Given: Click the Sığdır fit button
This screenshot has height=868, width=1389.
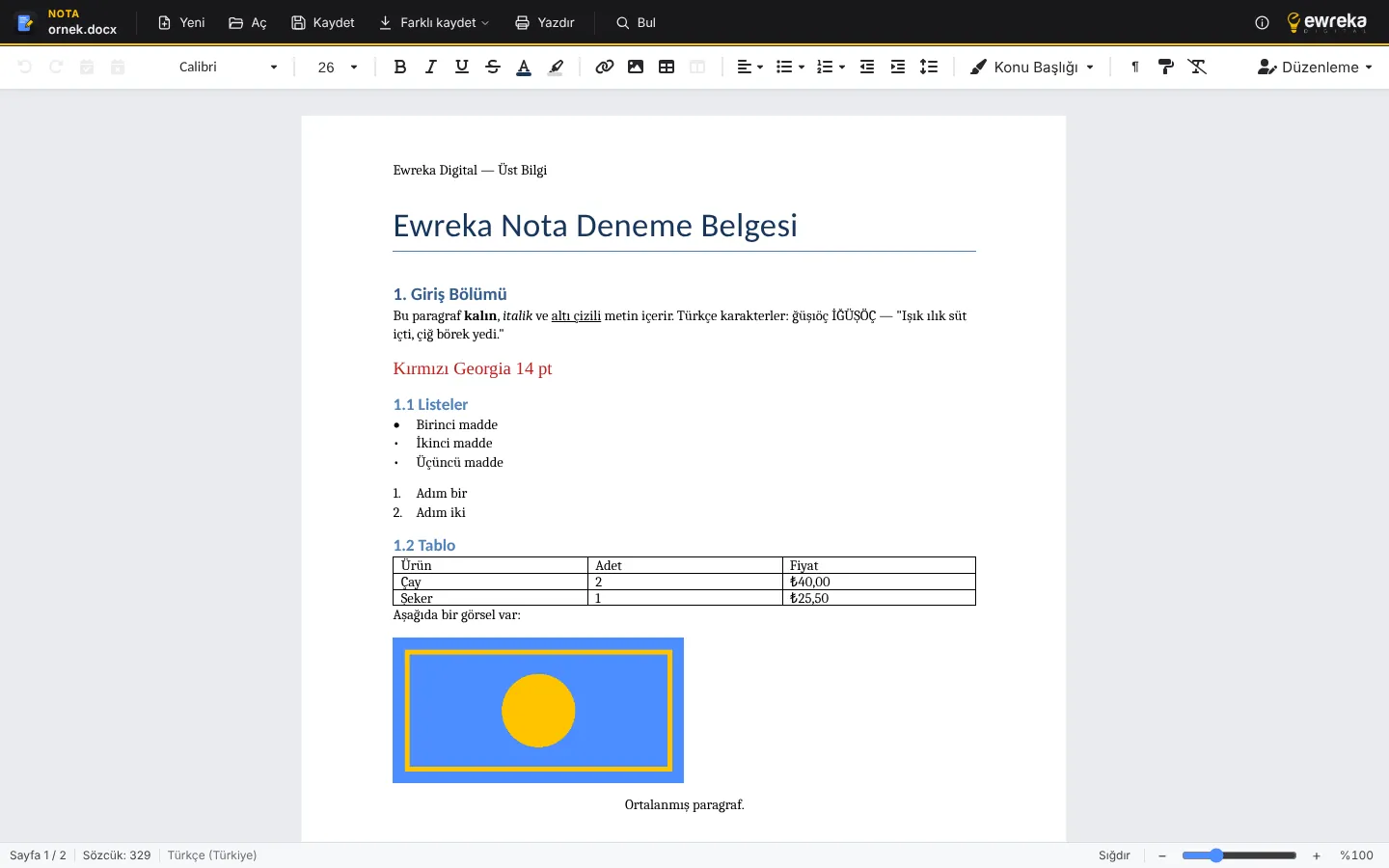Looking at the screenshot, I should point(1114,855).
